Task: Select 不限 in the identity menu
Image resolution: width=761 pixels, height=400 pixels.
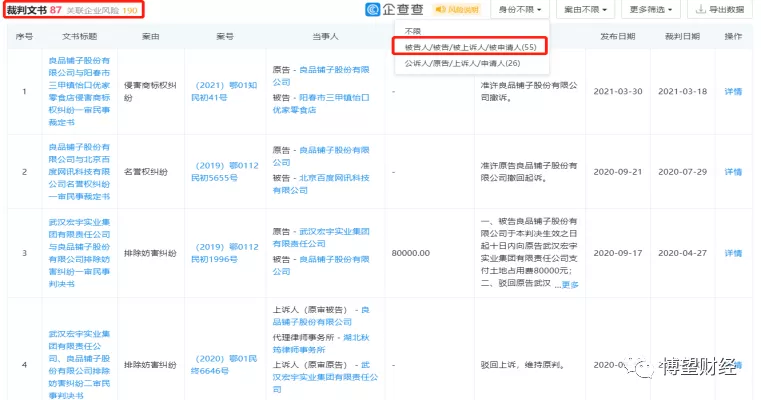Action: click(413, 31)
